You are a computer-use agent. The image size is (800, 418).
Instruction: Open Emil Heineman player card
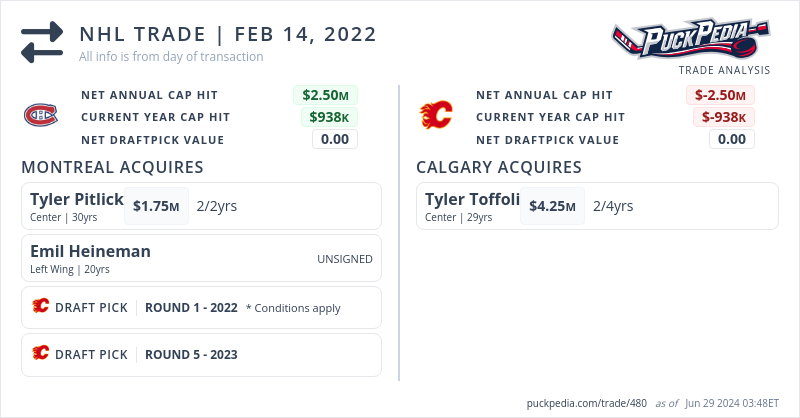pos(90,251)
